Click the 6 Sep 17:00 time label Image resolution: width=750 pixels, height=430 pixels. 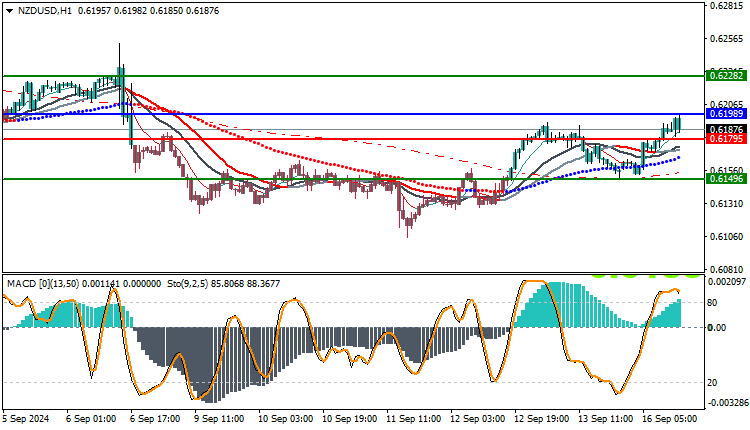pyautogui.click(x=155, y=419)
